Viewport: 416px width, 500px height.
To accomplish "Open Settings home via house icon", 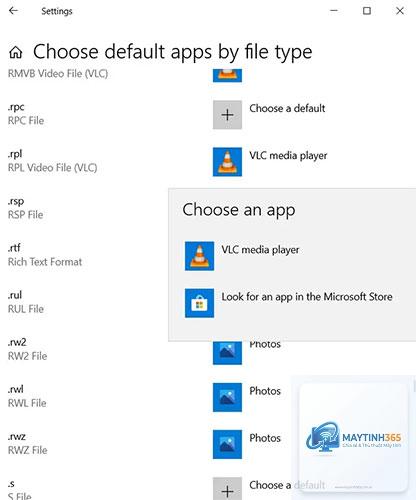I will coord(16,52).
